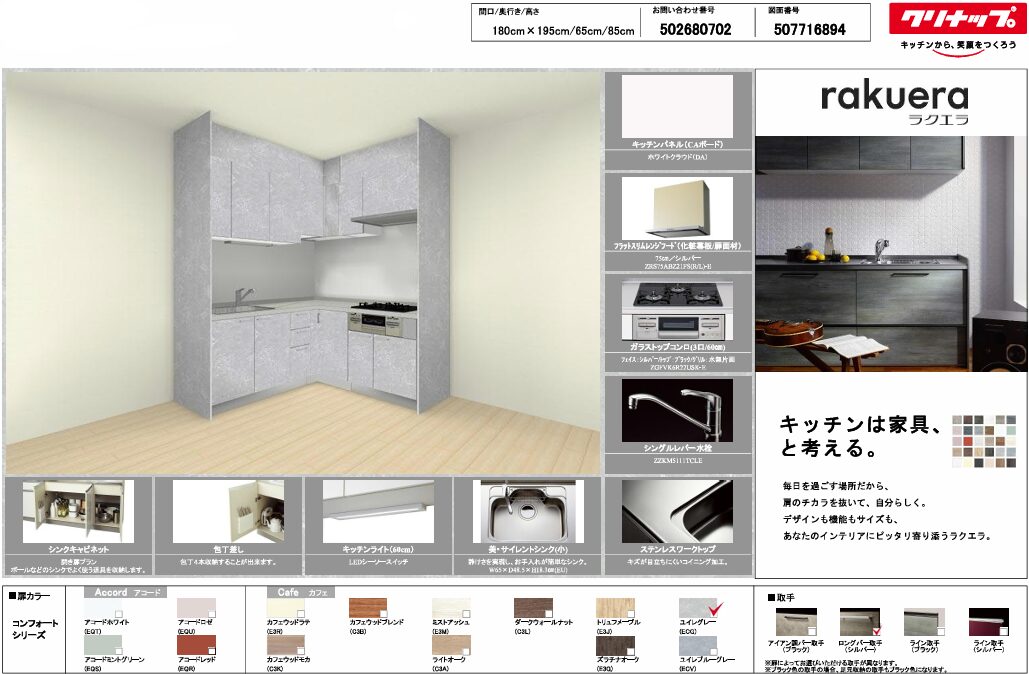
Task: Click the 包丁4本収納することが出来ます。 description
Action: click(228, 562)
